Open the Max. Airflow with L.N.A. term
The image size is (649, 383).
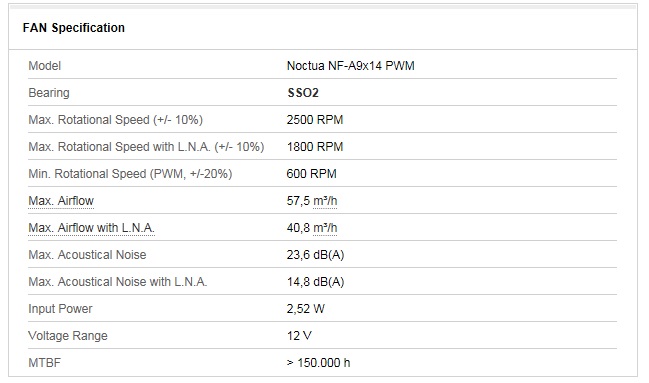tap(91, 228)
